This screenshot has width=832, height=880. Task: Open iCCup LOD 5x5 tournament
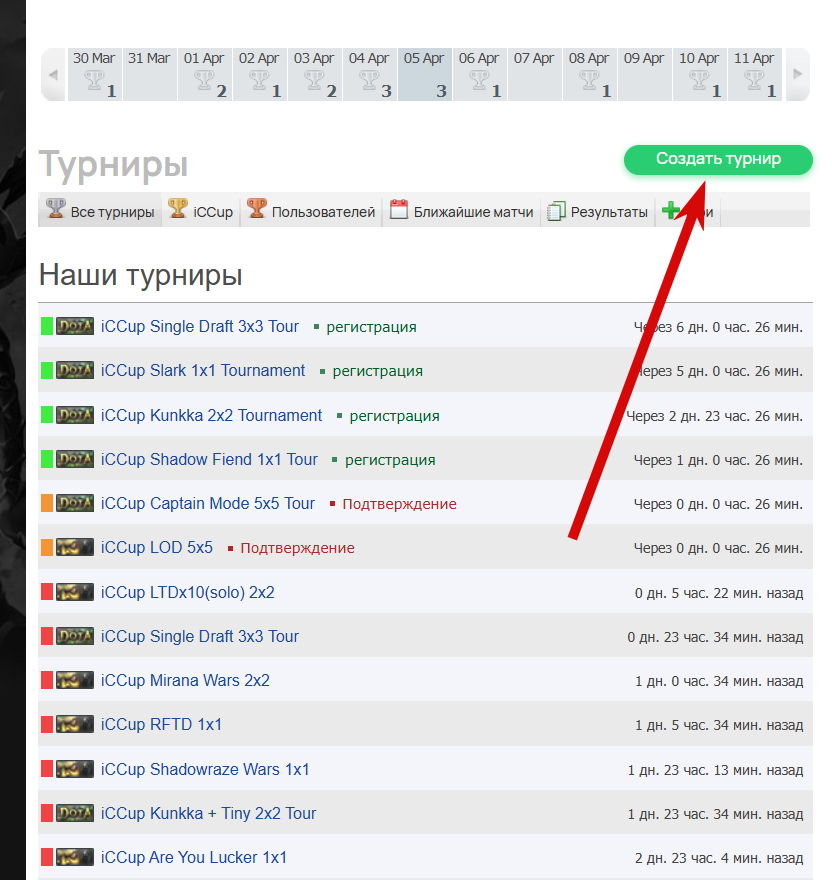pyautogui.click(x=157, y=548)
